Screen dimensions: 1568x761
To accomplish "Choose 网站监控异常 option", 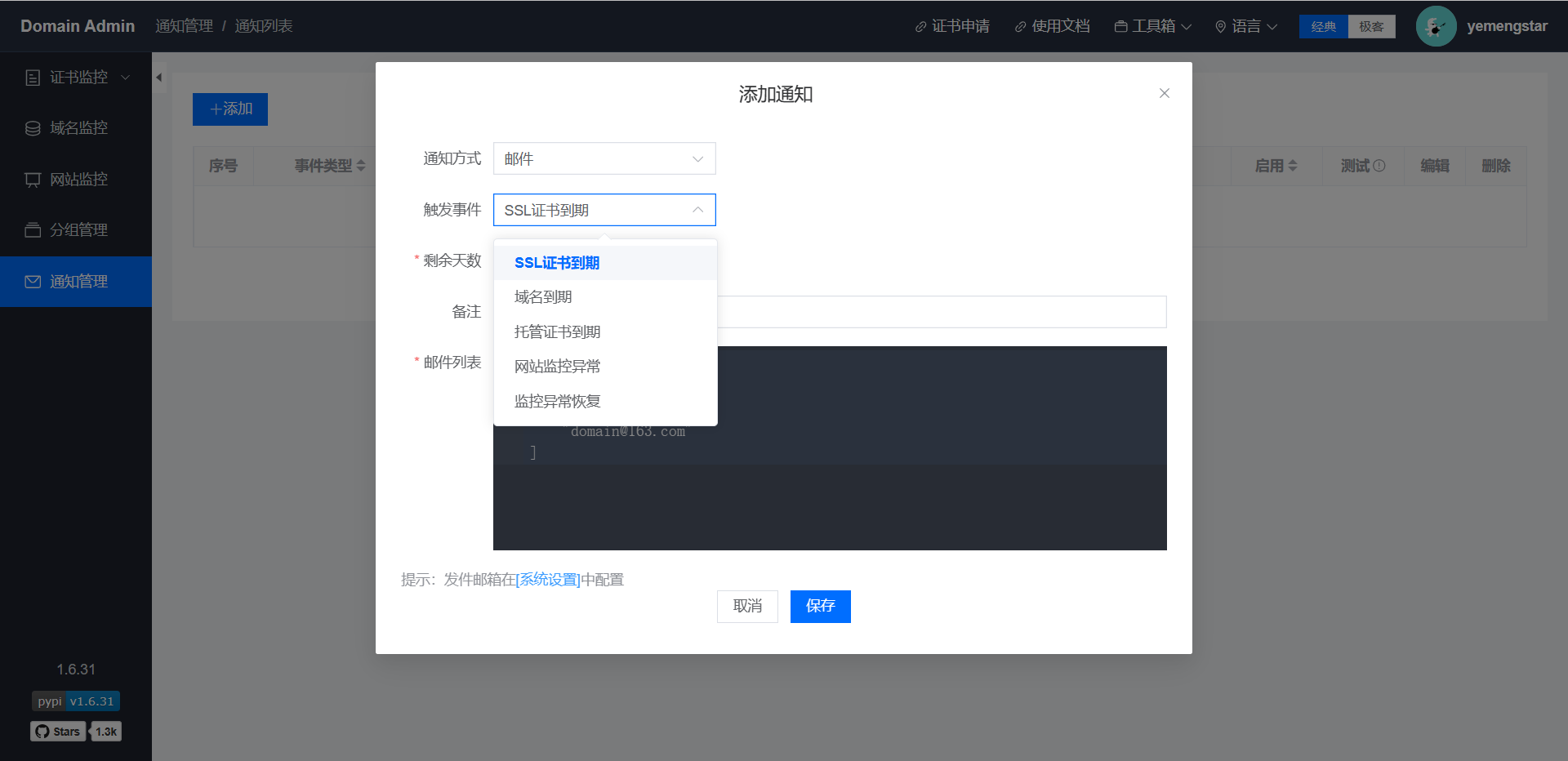I will [x=557, y=367].
